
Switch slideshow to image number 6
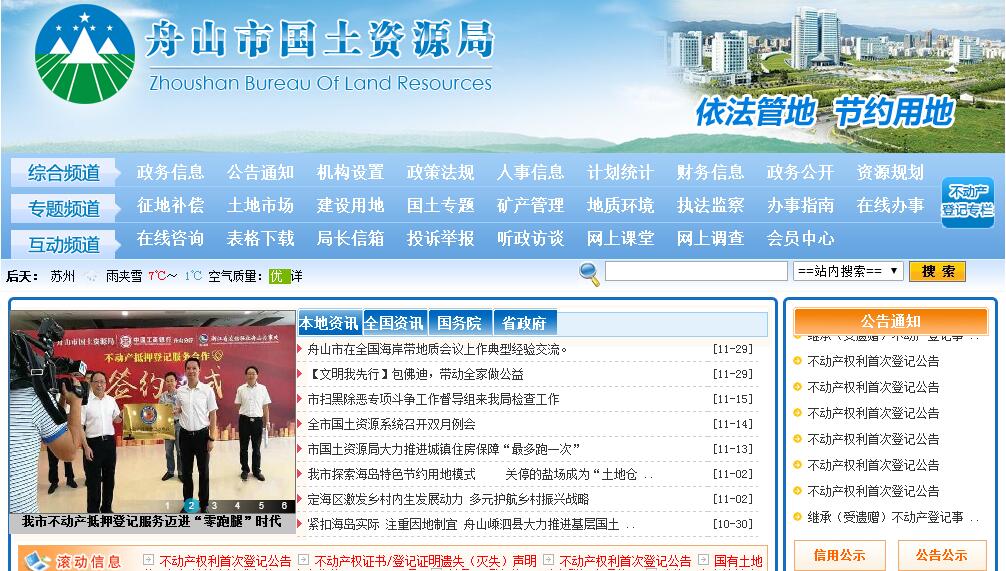pyautogui.click(x=285, y=506)
